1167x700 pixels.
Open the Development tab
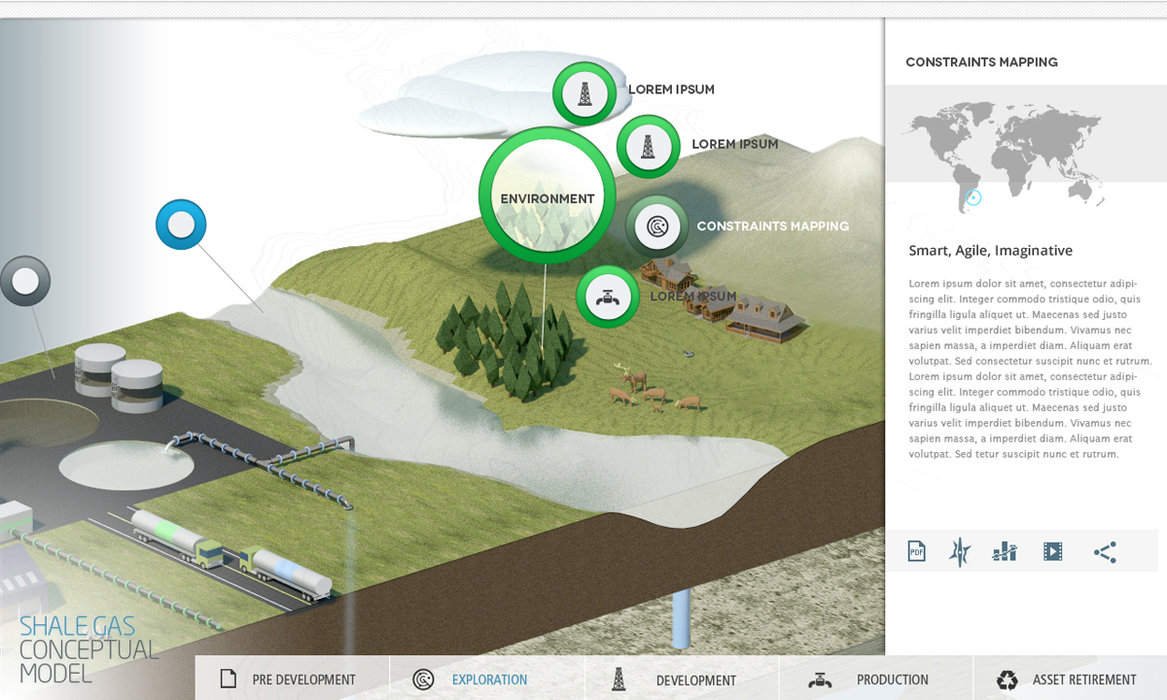pyautogui.click(x=681, y=680)
